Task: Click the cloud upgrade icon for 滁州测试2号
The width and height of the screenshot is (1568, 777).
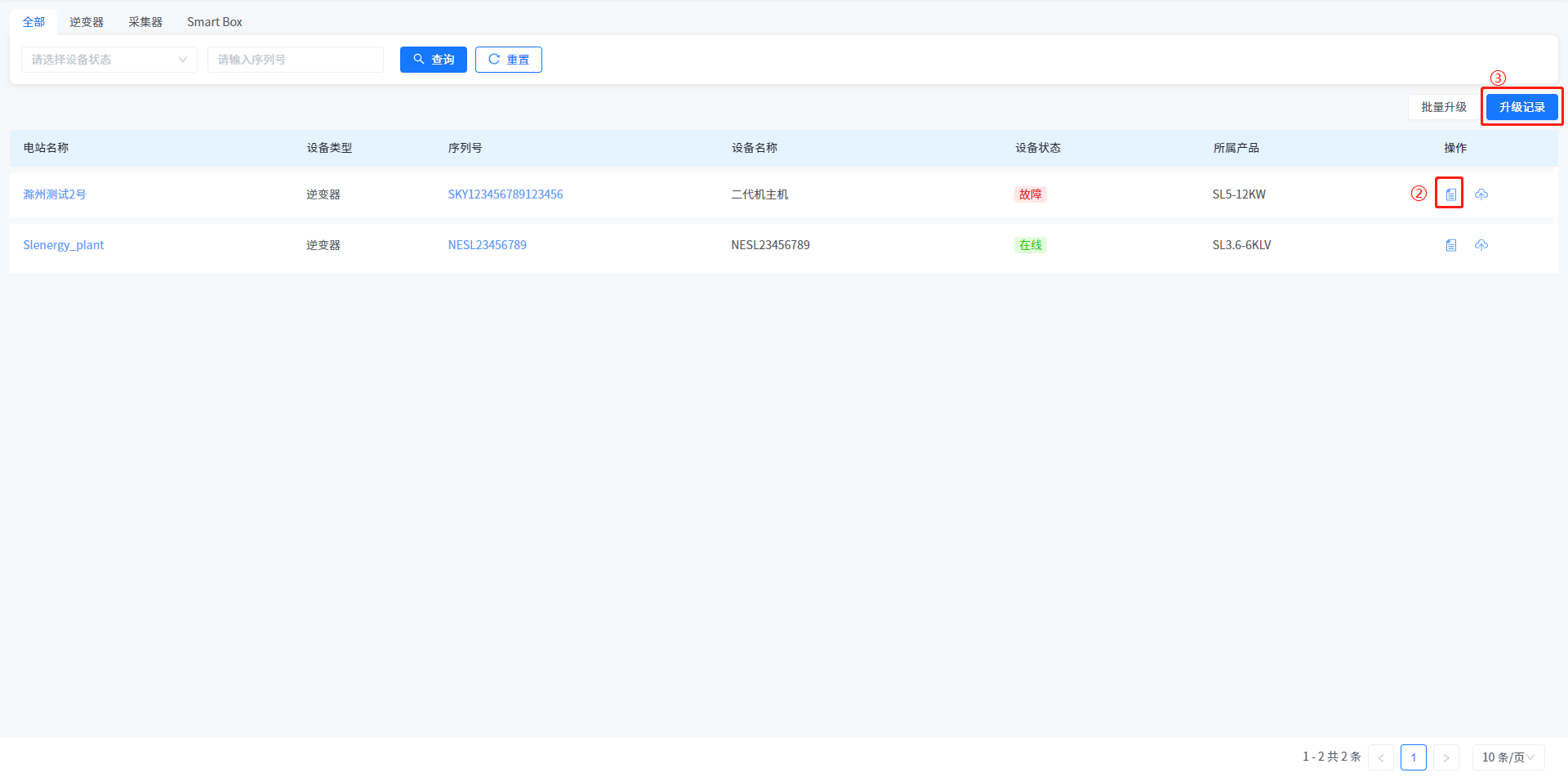Action: (x=1481, y=194)
